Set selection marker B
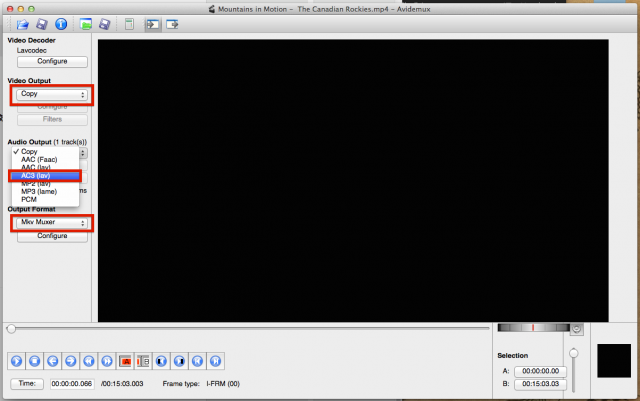Viewport: 640px width, 401px height. pos(143,361)
